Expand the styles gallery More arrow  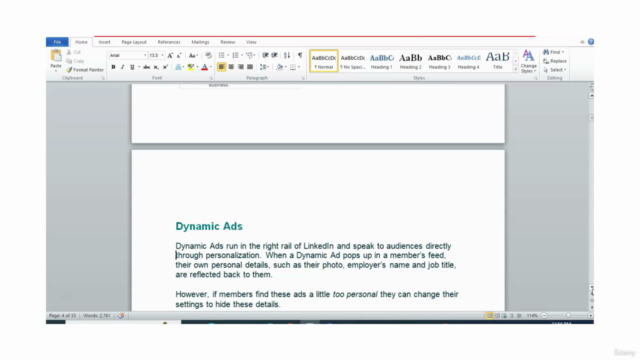516,70
